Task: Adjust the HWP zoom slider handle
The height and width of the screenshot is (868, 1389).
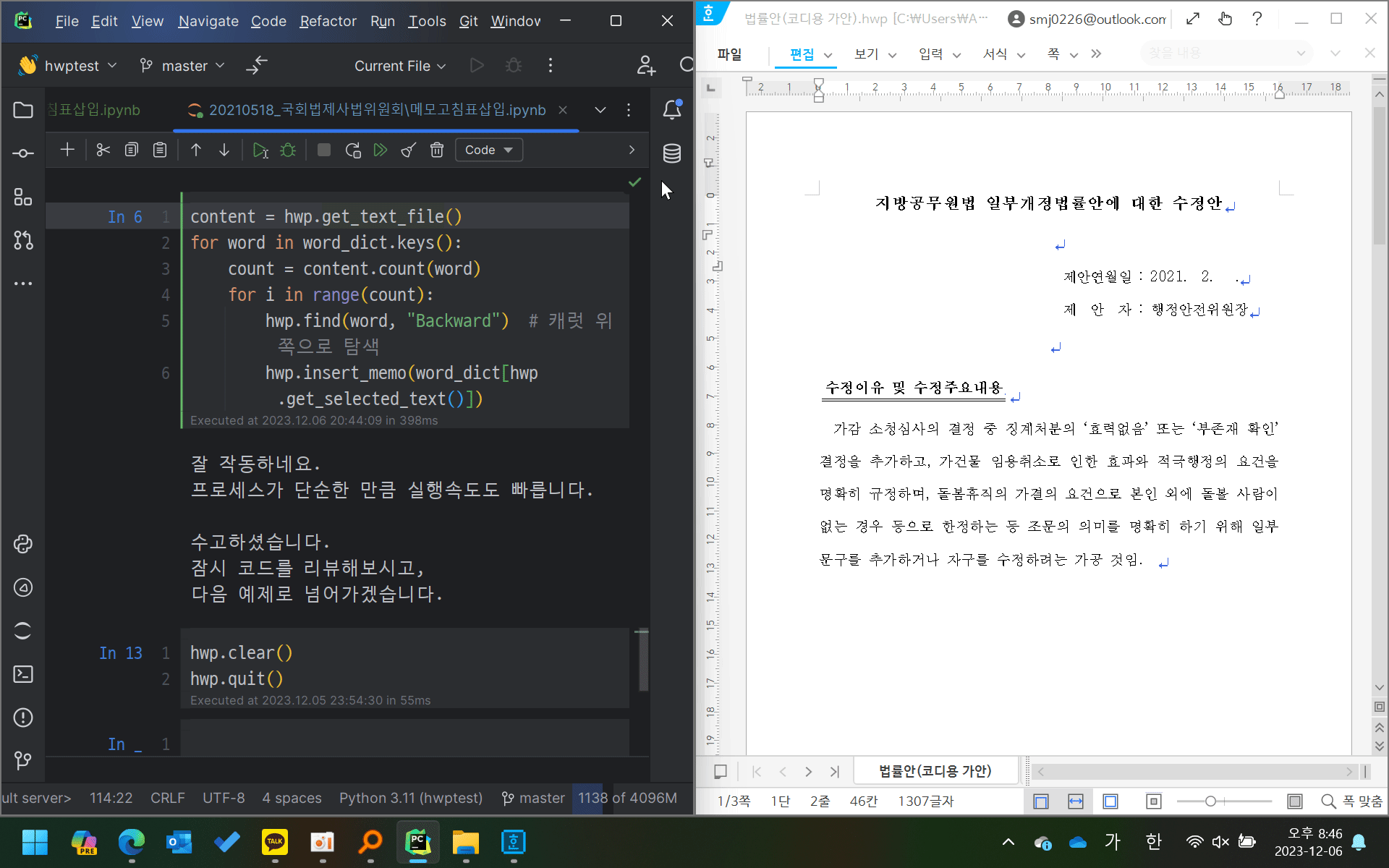Action: point(1210,801)
